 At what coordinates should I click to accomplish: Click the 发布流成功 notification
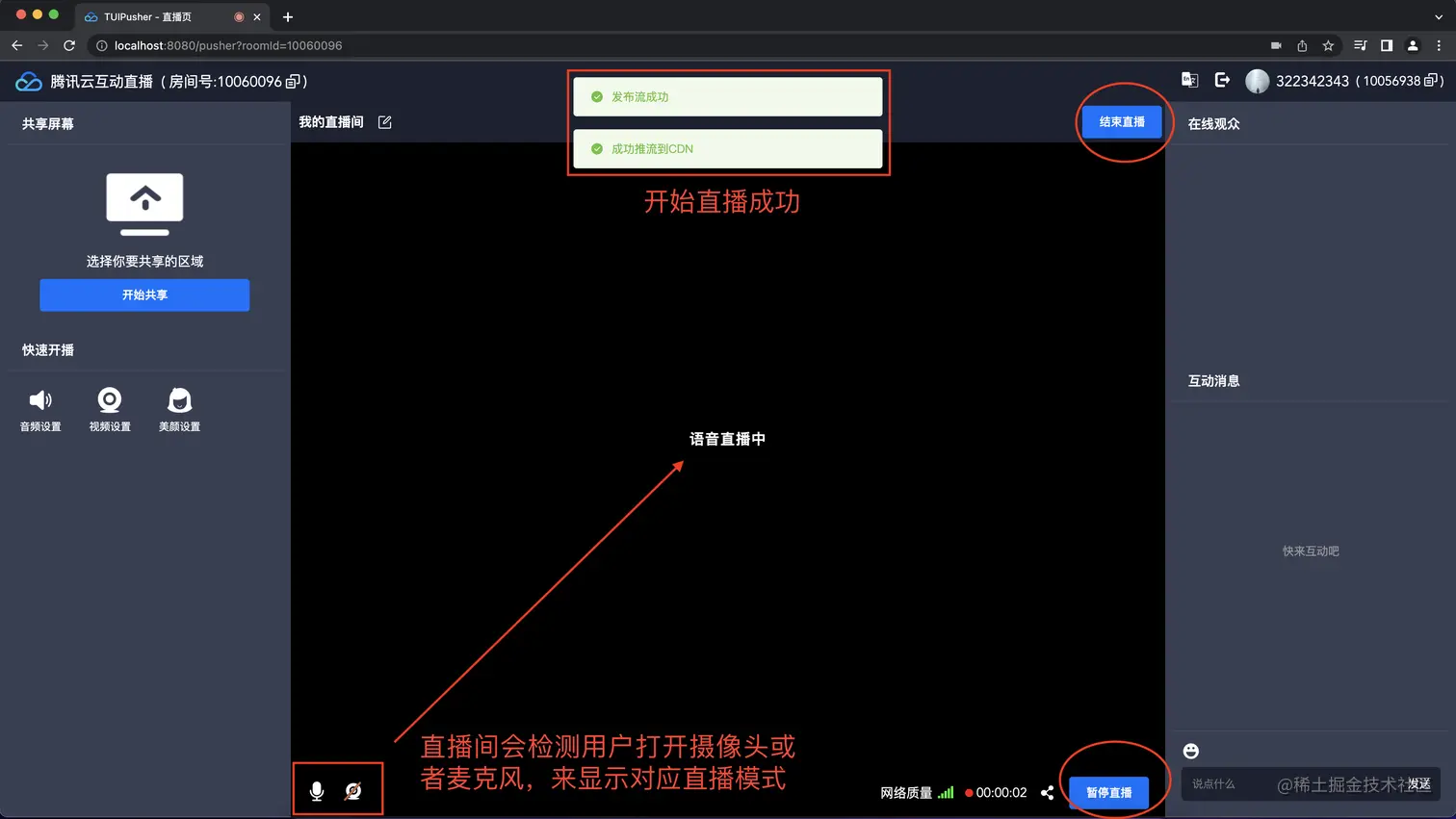[x=728, y=97]
